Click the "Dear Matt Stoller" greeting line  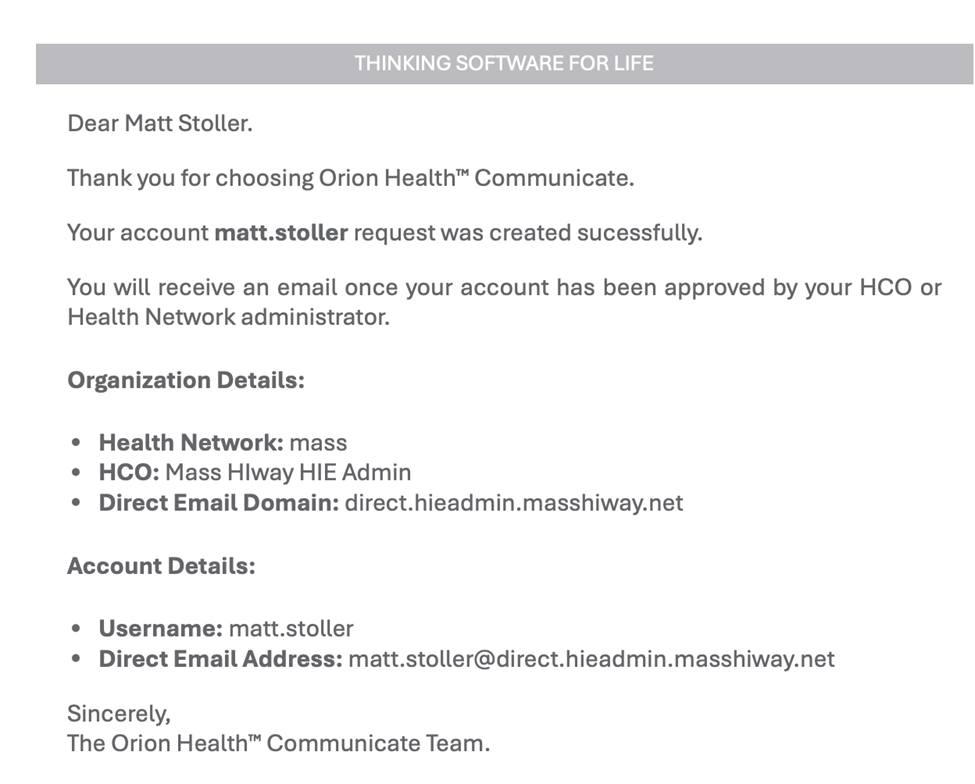click(x=160, y=124)
